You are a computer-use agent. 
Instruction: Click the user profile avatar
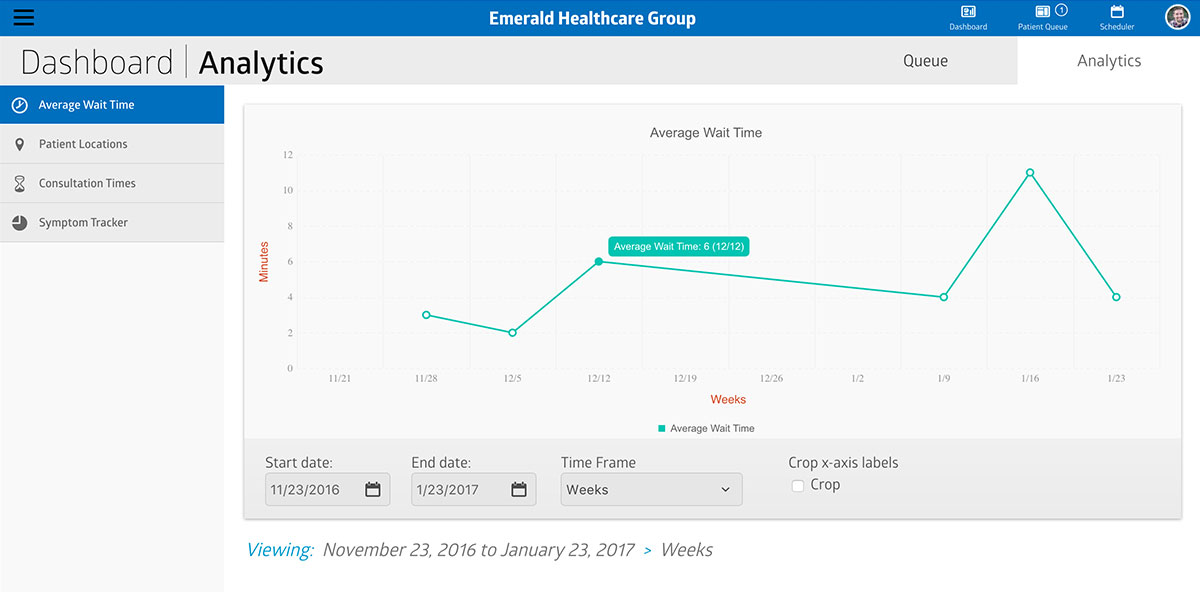1177,17
